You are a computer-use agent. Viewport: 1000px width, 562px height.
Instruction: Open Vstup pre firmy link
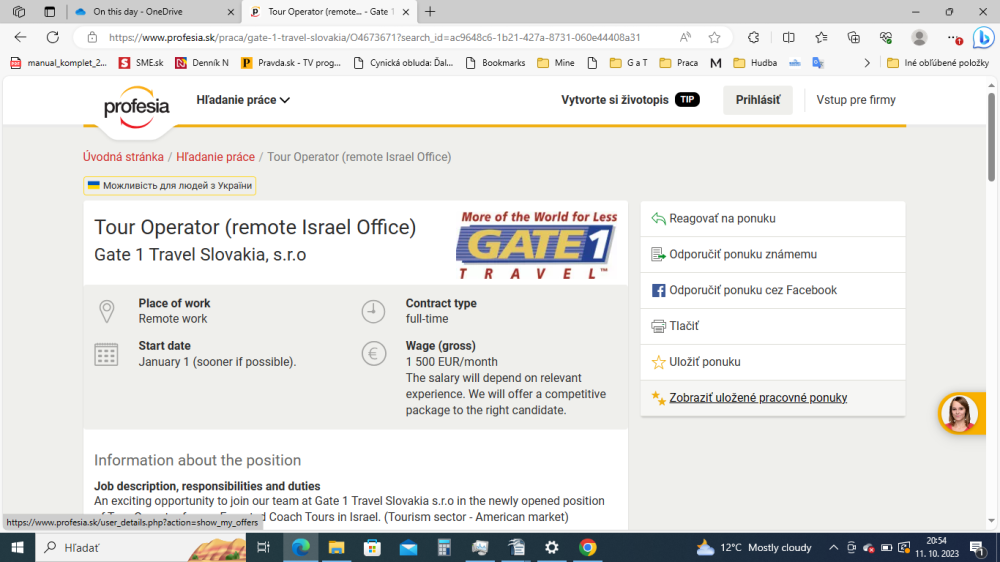tap(856, 100)
